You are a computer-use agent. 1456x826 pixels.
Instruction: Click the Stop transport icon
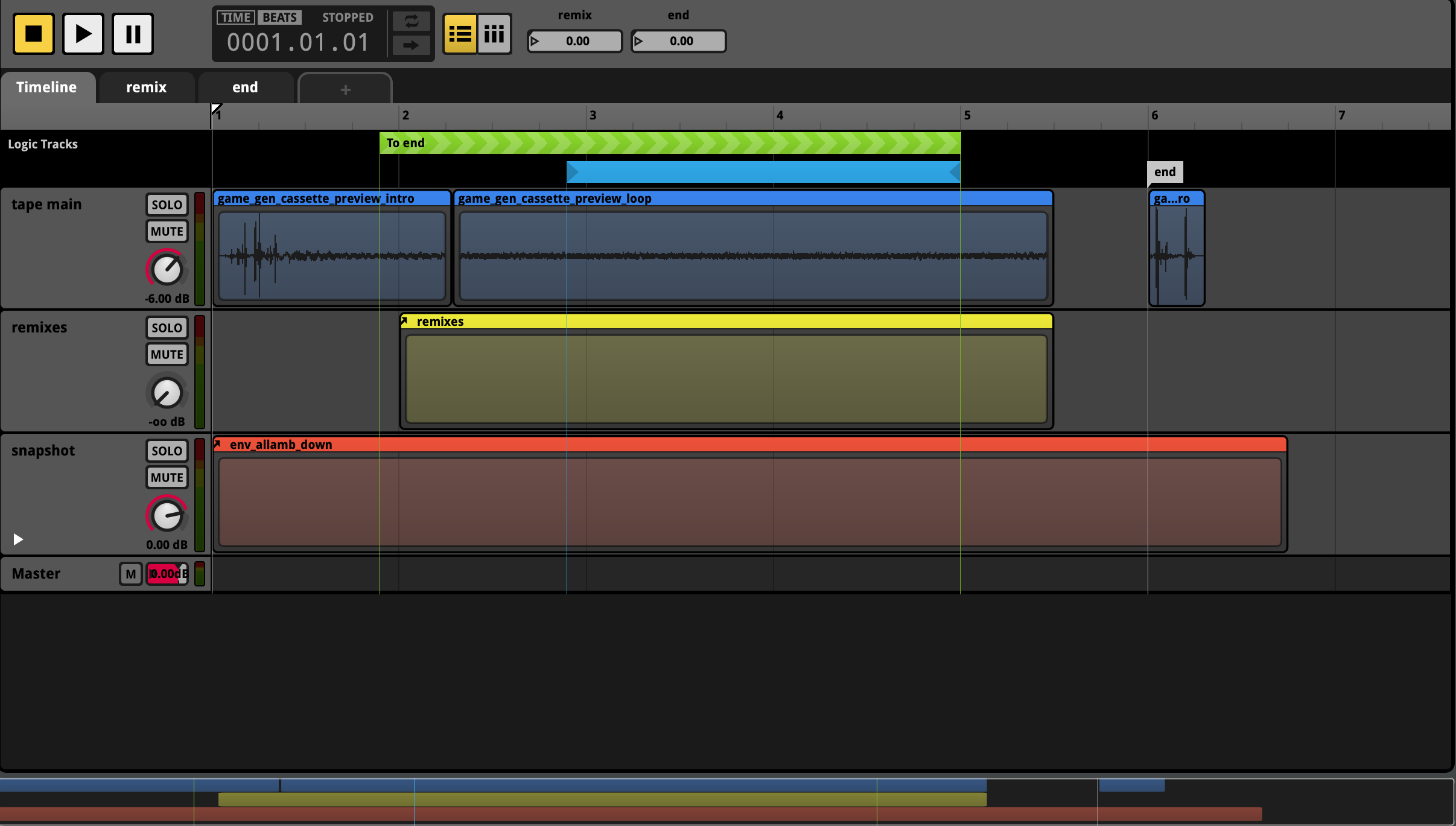pos(33,33)
